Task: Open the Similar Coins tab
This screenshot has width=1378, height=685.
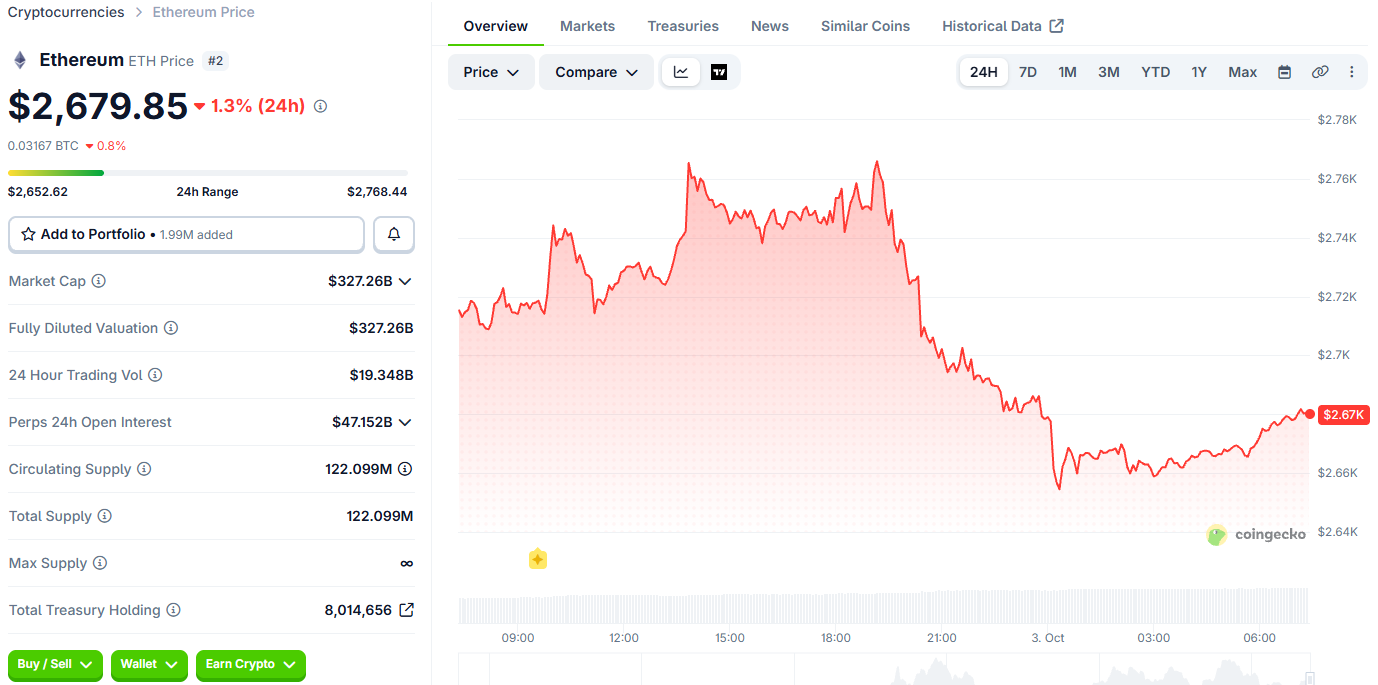Action: [866, 26]
